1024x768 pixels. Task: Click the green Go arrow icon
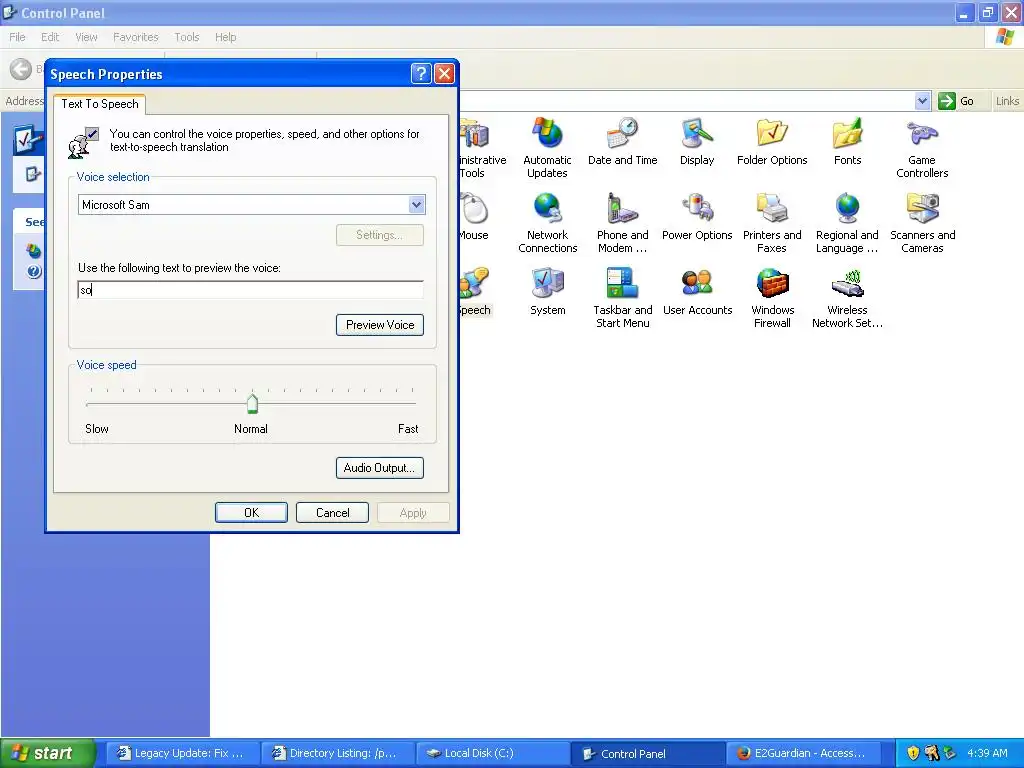(946, 101)
